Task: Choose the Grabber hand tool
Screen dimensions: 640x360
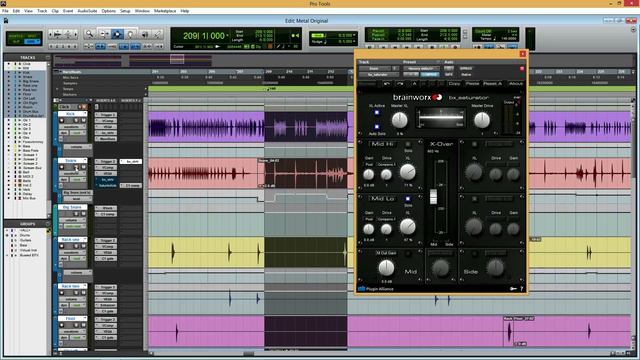Action: [x=131, y=34]
